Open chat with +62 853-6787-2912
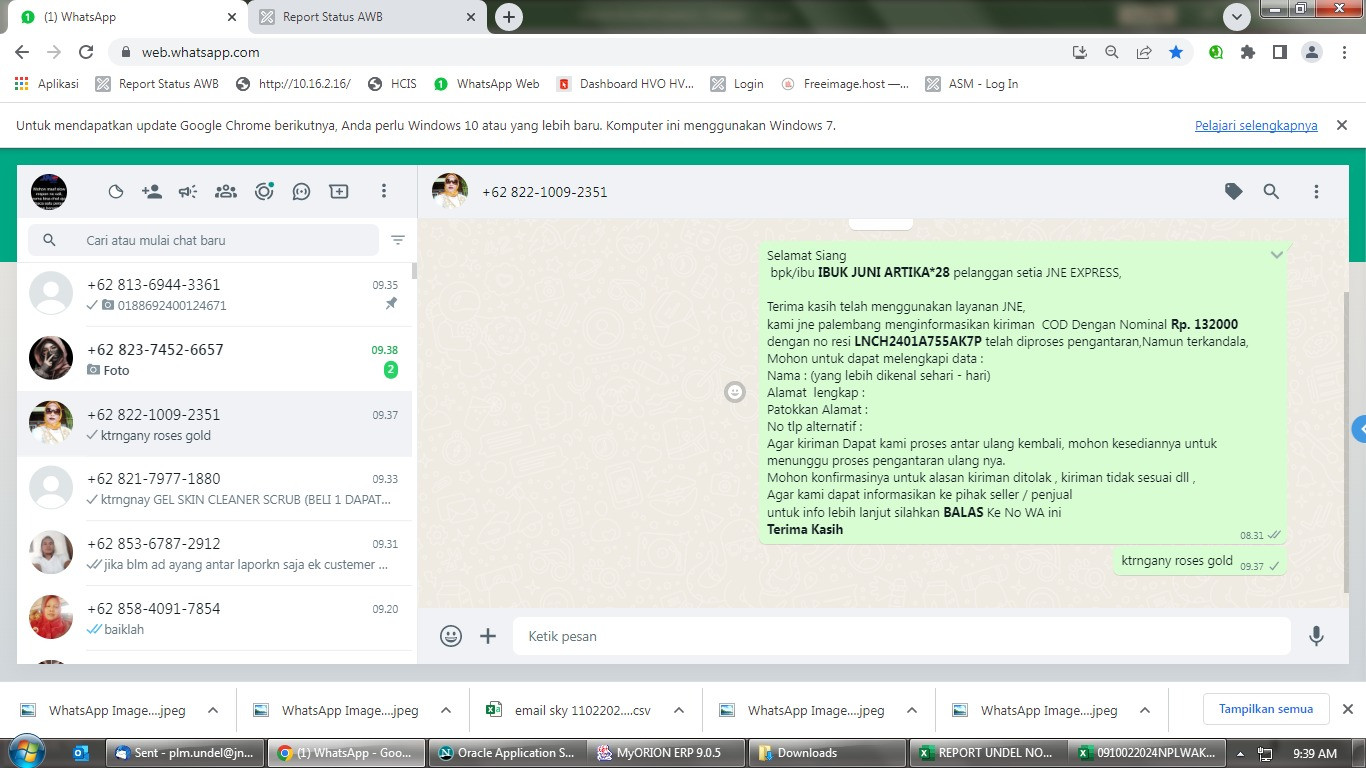The width and height of the screenshot is (1366, 768). (215, 553)
